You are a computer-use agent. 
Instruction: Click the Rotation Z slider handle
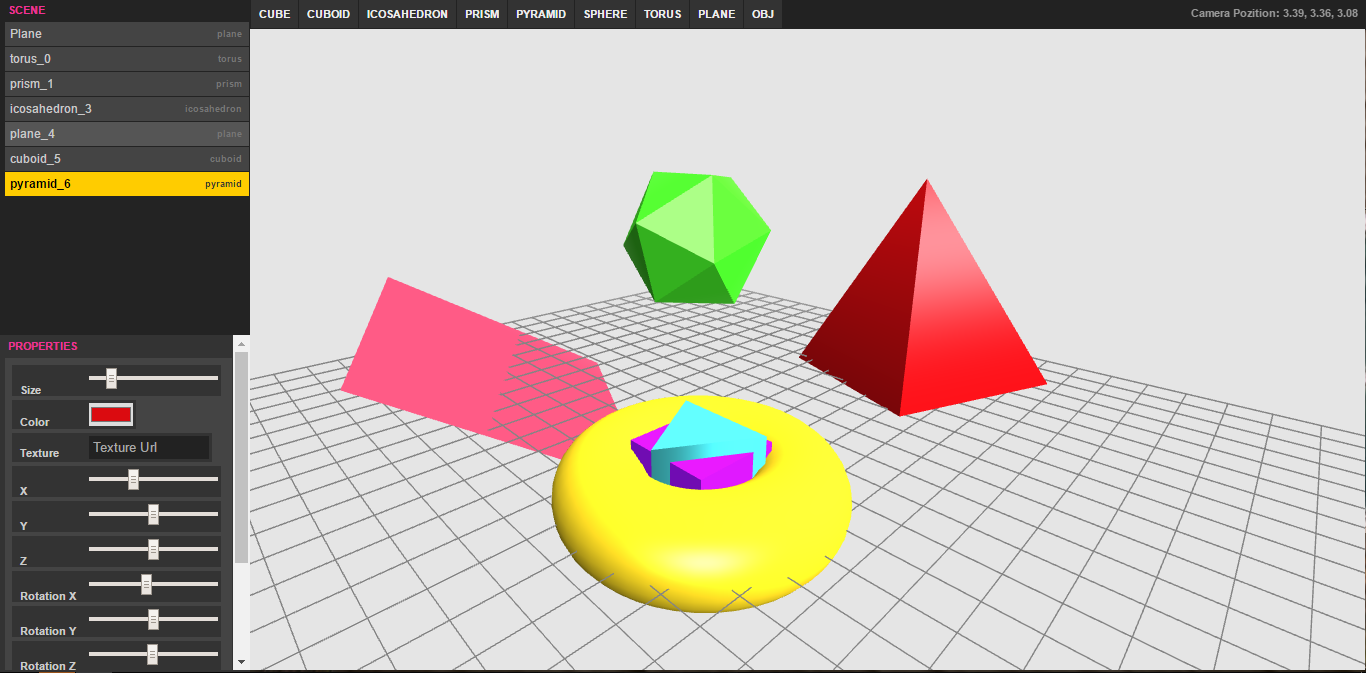point(152,654)
